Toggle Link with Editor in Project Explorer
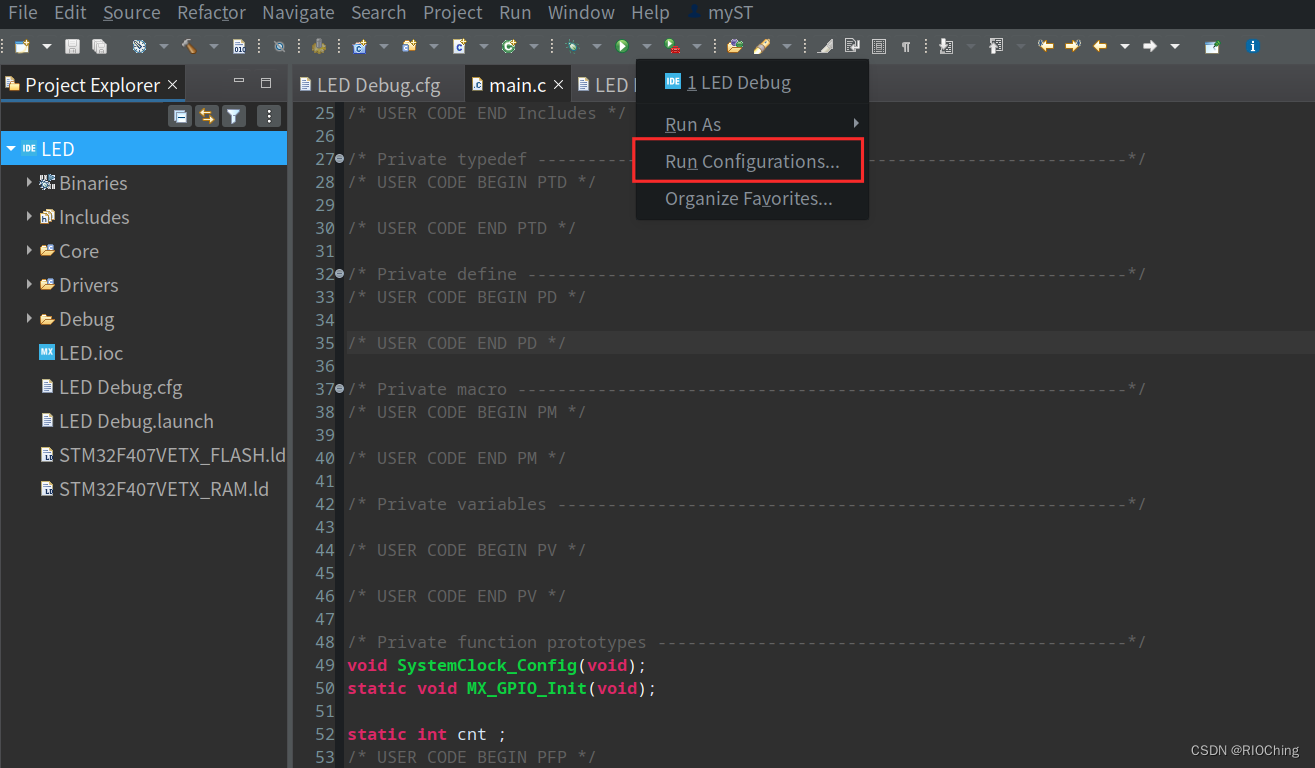The image size is (1315, 768). tap(207, 116)
